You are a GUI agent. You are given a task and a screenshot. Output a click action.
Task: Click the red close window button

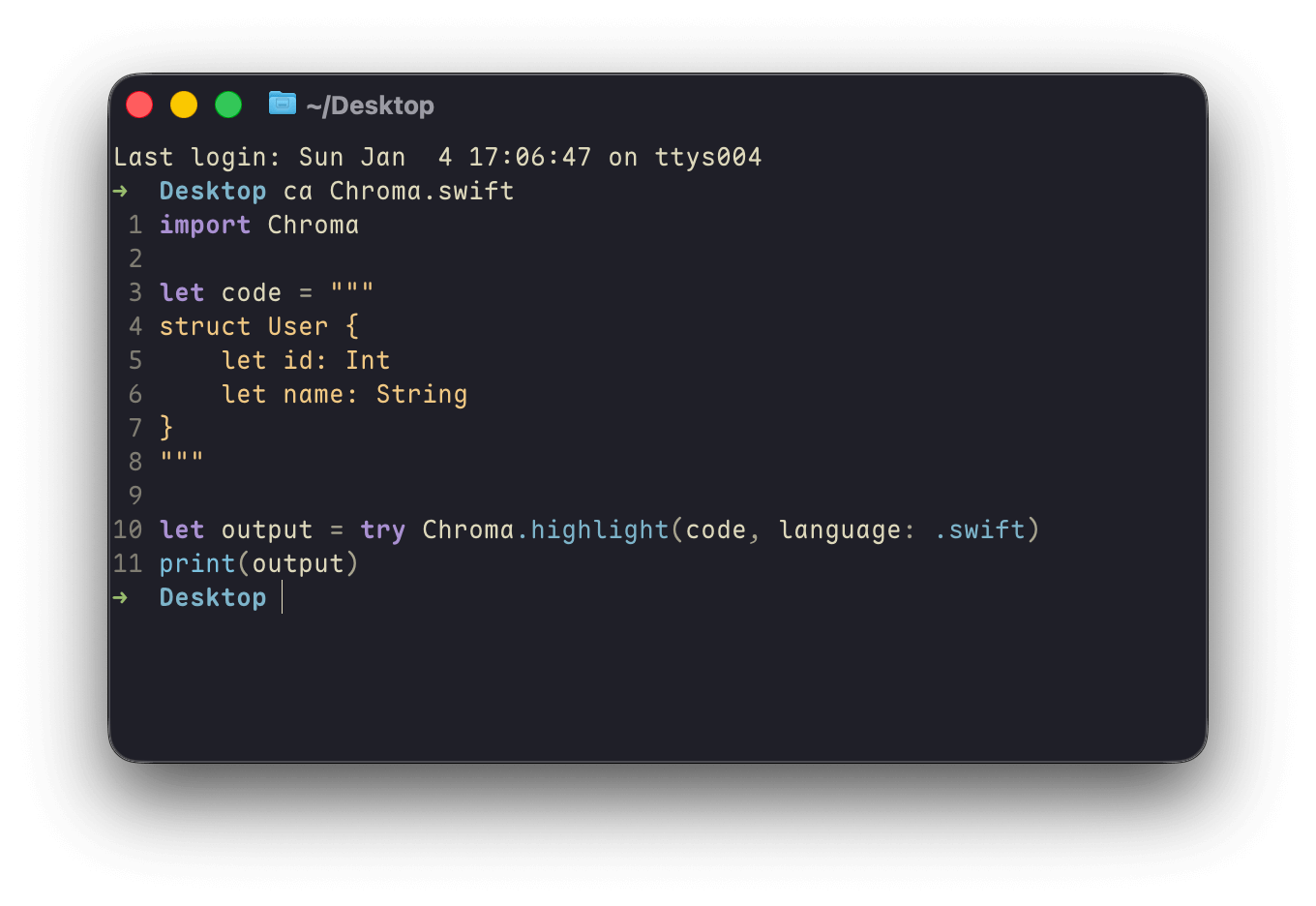pyautogui.click(x=139, y=105)
